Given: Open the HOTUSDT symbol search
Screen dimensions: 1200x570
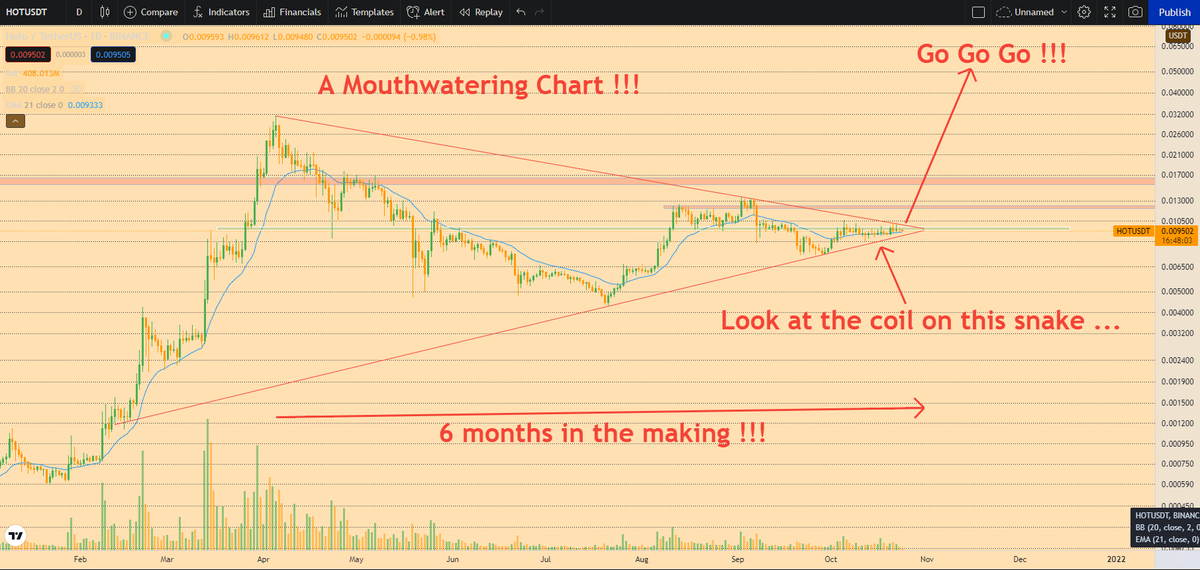Looking at the screenshot, I should pyautogui.click(x=28, y=12).
